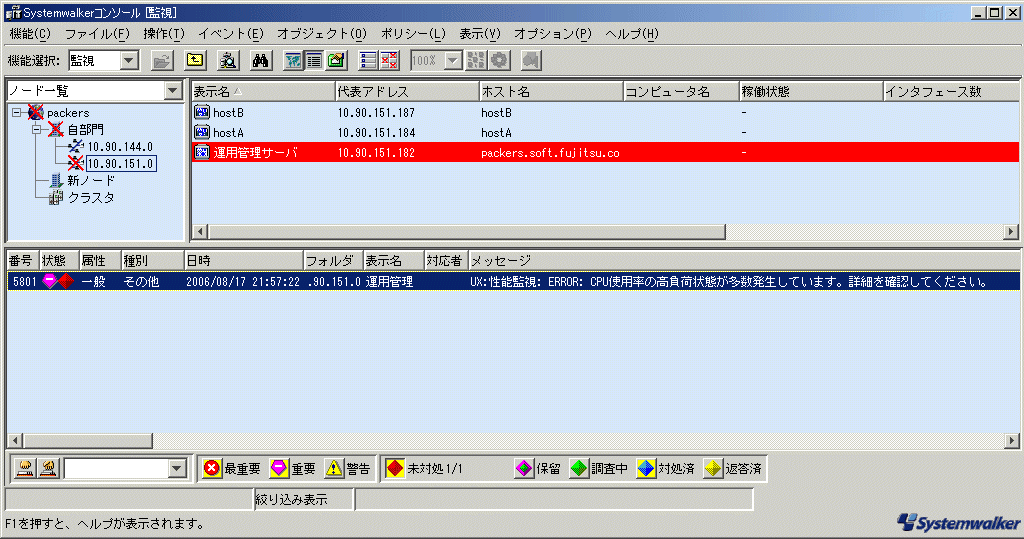Click the red-X event list toolbar icon
The image size is (1024, 539).
tap(389, 61)
